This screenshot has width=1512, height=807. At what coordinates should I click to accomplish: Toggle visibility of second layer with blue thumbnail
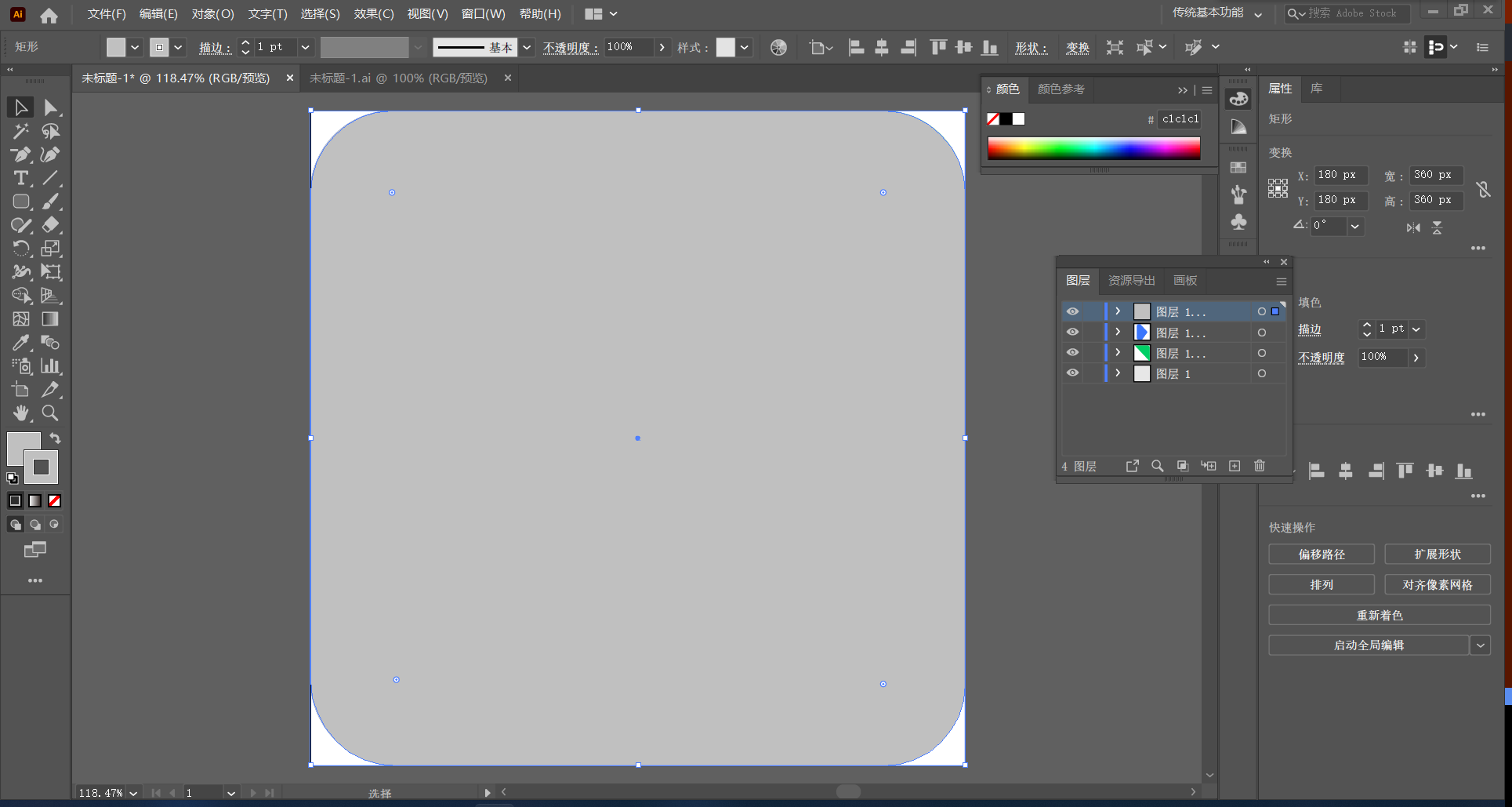[1072, 332]
